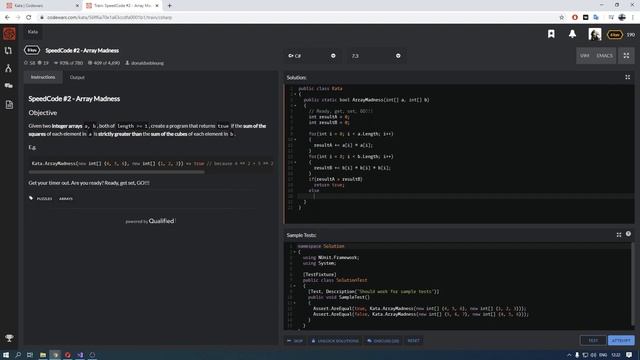Open Windows taskbar search icon
Image resolution: width=640 pixels, height=360 pixels.
18,355
